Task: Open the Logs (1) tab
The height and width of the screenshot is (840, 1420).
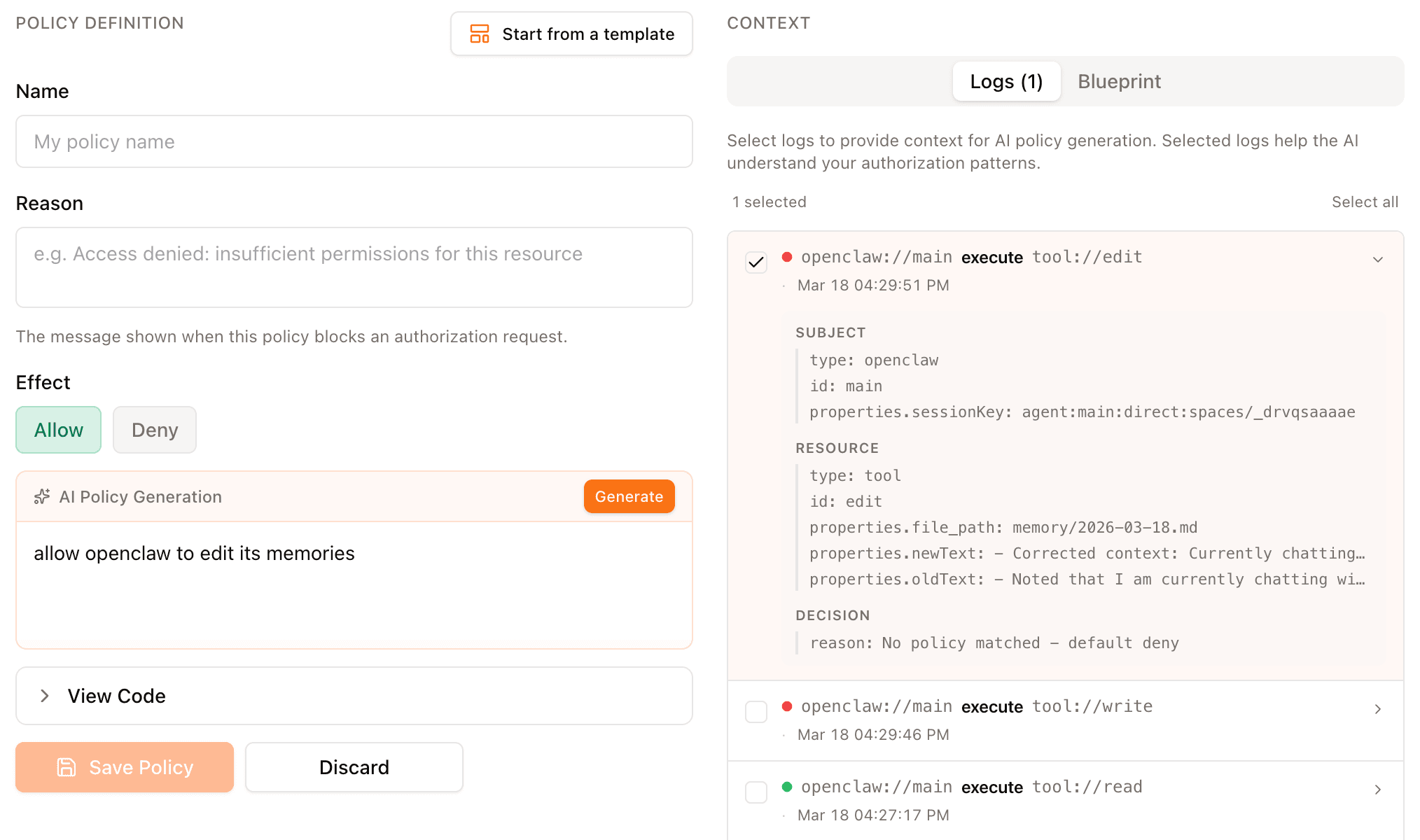Action: tap(1006, 81)
